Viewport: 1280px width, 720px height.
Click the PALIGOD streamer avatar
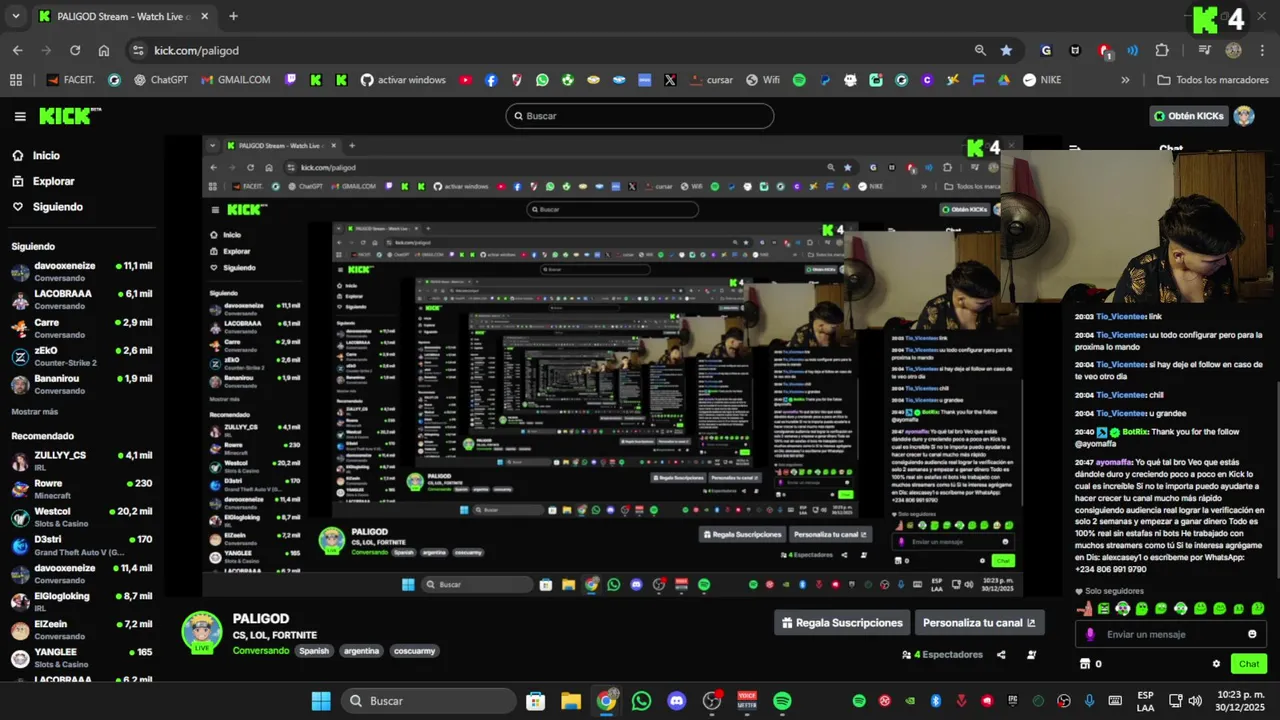(x=201, y=631)
